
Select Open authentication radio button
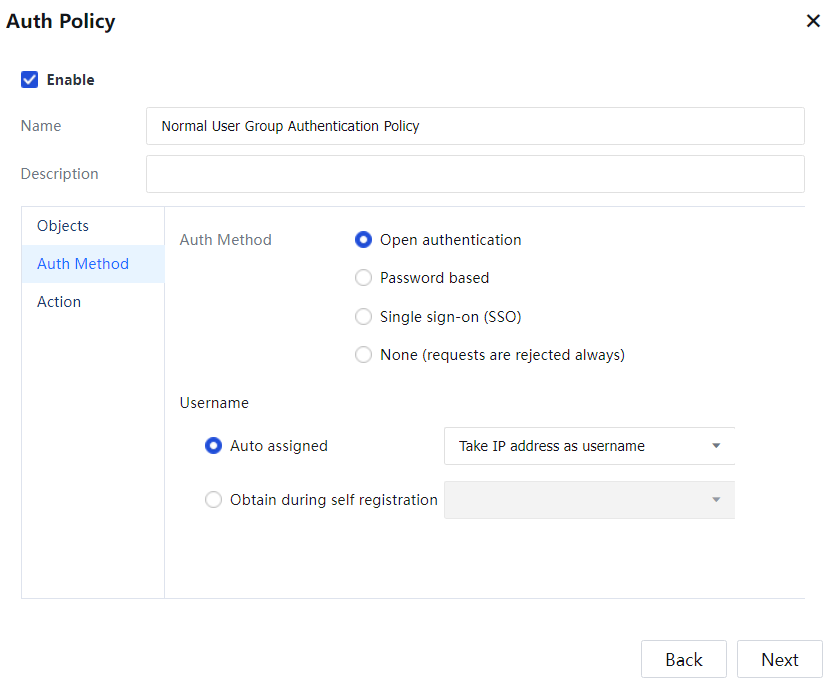click(364, 240)
